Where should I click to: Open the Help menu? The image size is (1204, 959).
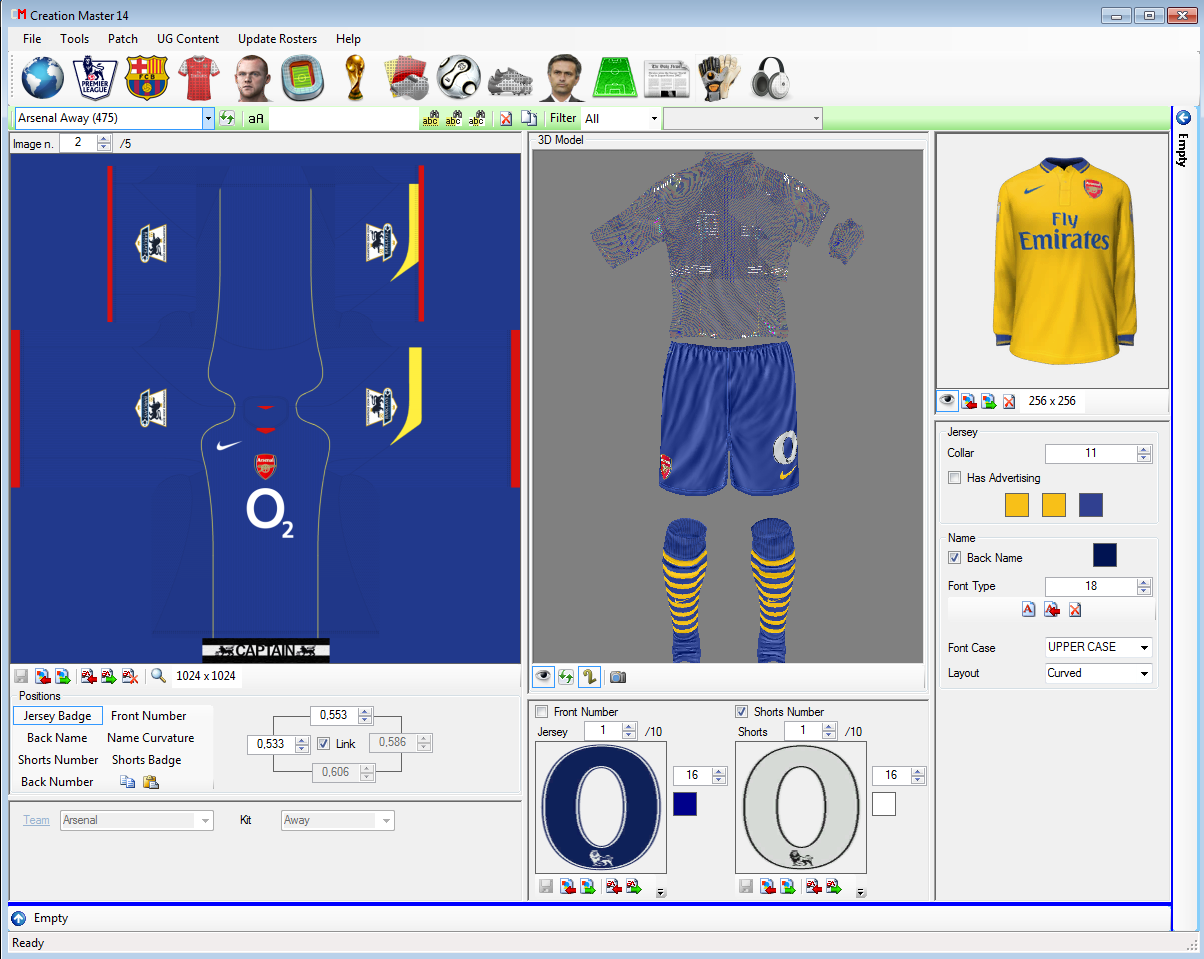click(x=348, y=39)
